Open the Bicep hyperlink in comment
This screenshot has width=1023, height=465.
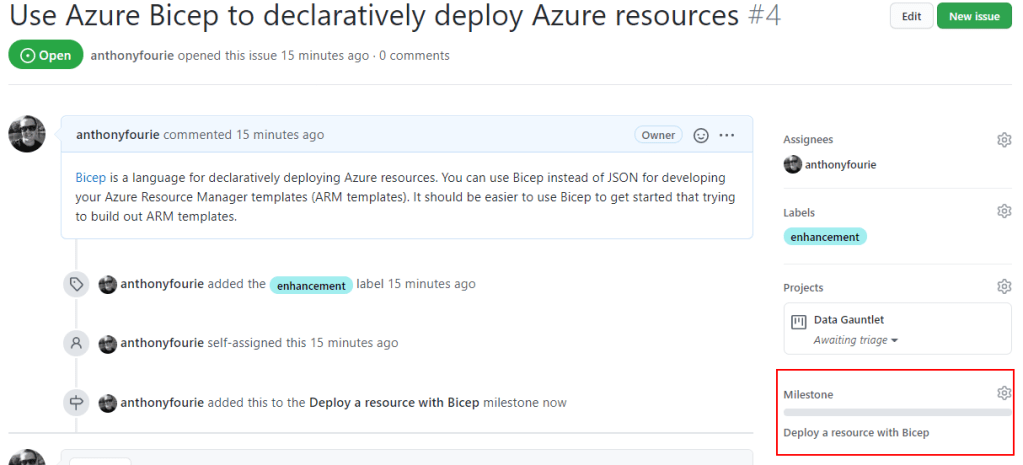[x=90, y=178]
